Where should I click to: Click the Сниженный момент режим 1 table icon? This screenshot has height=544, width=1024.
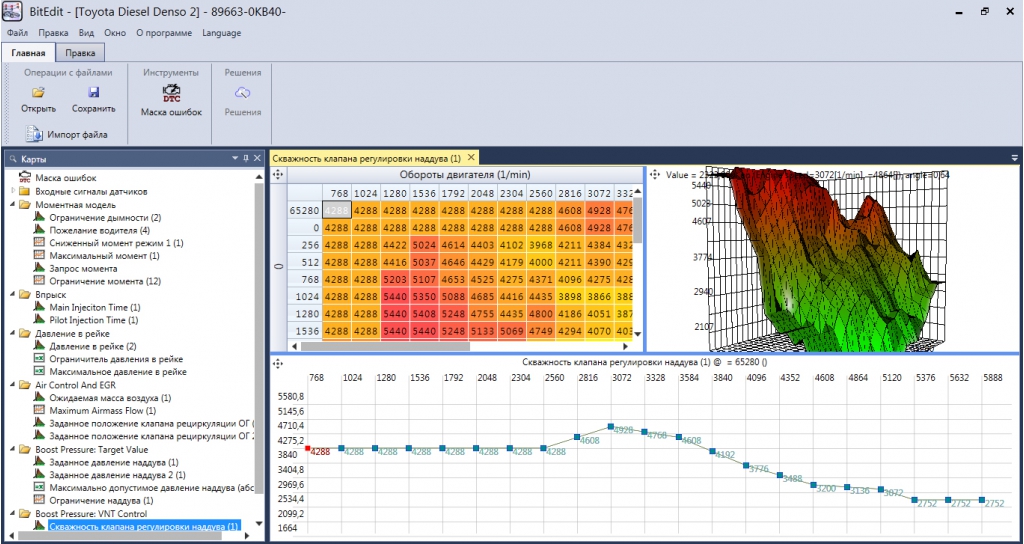click(x=39, y=243)
